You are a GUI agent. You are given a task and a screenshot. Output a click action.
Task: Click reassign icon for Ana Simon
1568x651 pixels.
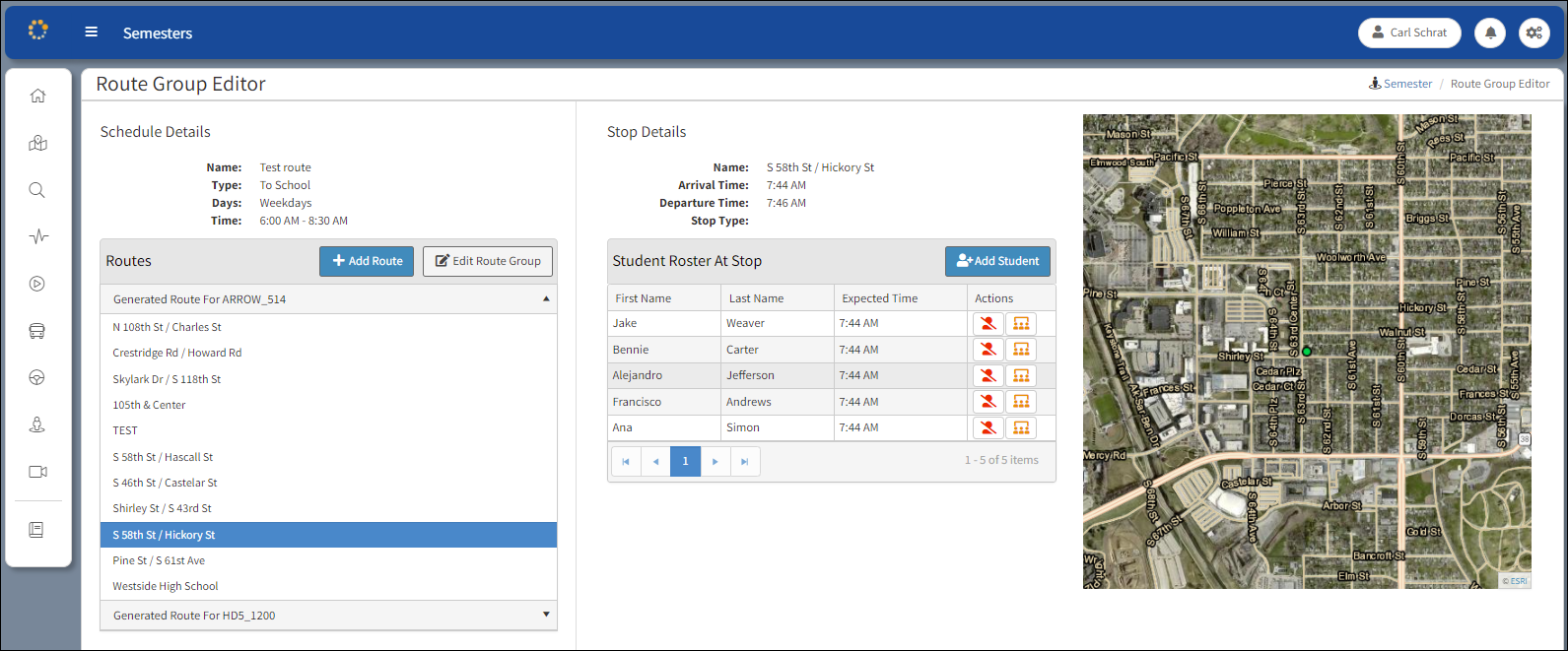[x=1021, y=427]
